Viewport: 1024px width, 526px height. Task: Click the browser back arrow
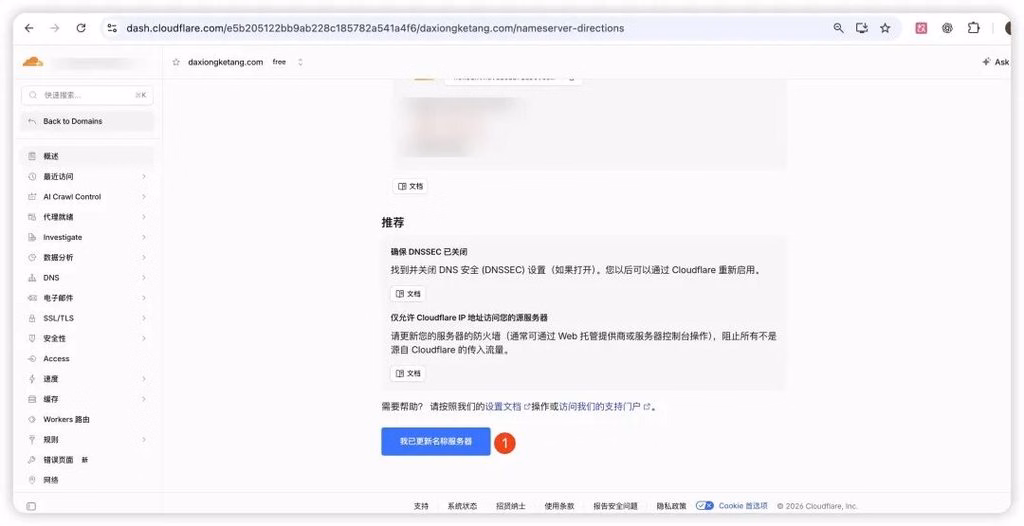[29, 28]
